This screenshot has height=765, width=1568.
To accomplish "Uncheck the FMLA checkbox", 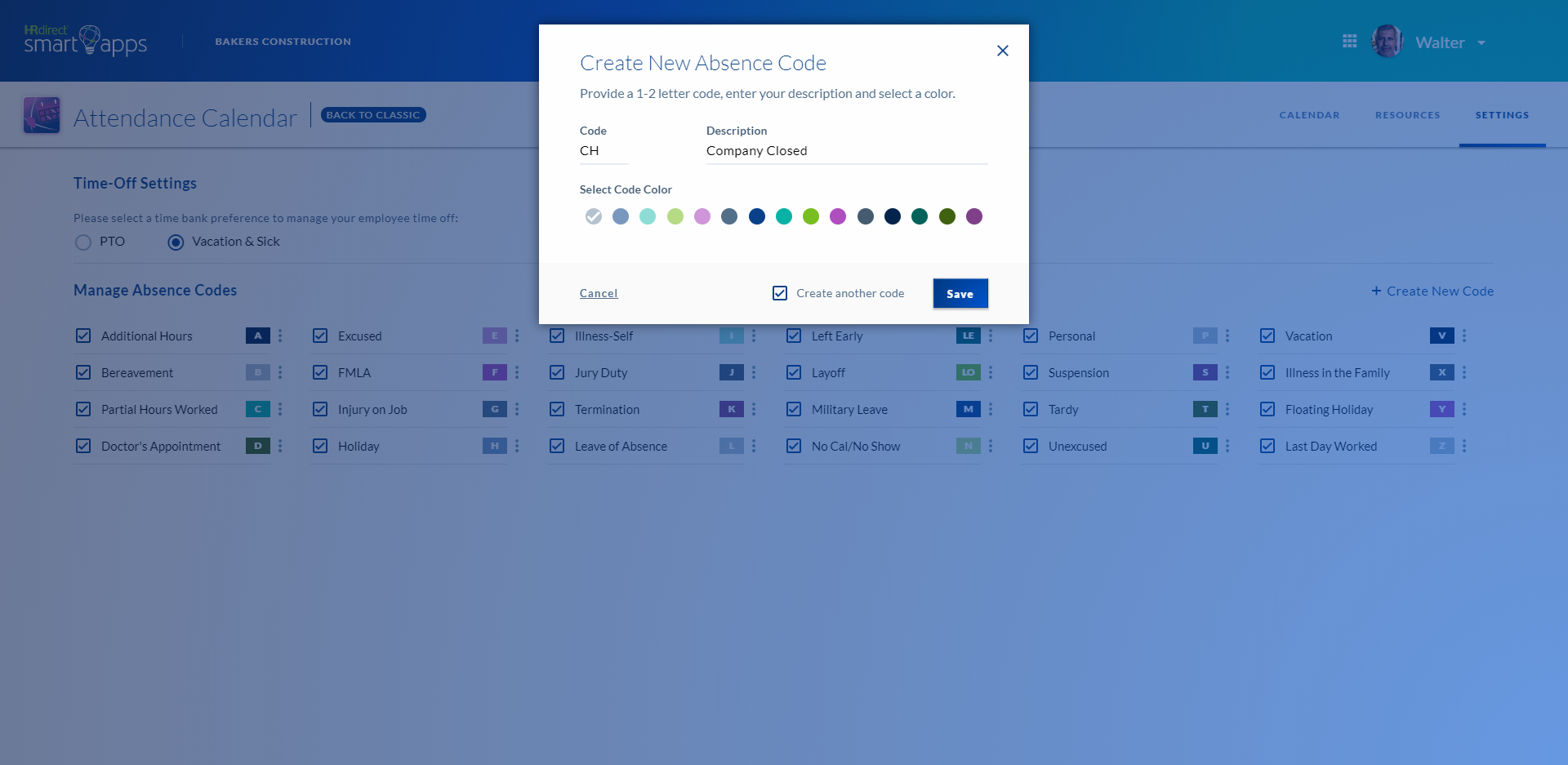I will (x=320, y=372).
